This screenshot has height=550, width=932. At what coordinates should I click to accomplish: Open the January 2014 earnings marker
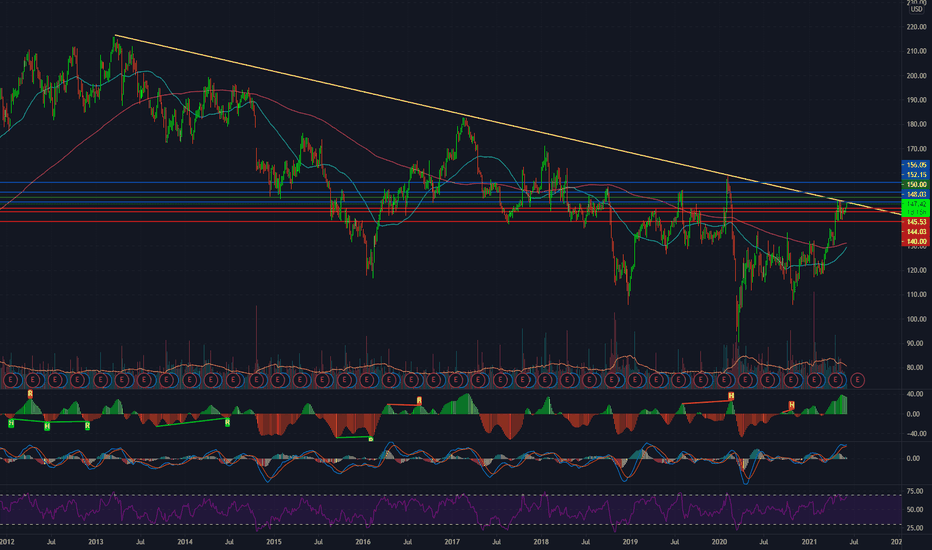189,379
